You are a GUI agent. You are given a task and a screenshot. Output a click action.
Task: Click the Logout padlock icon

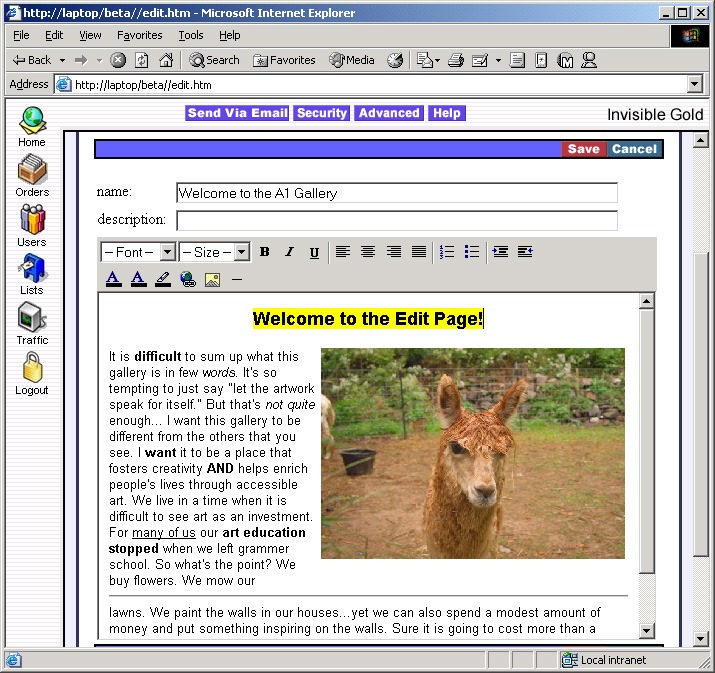[x=32, y=367]
